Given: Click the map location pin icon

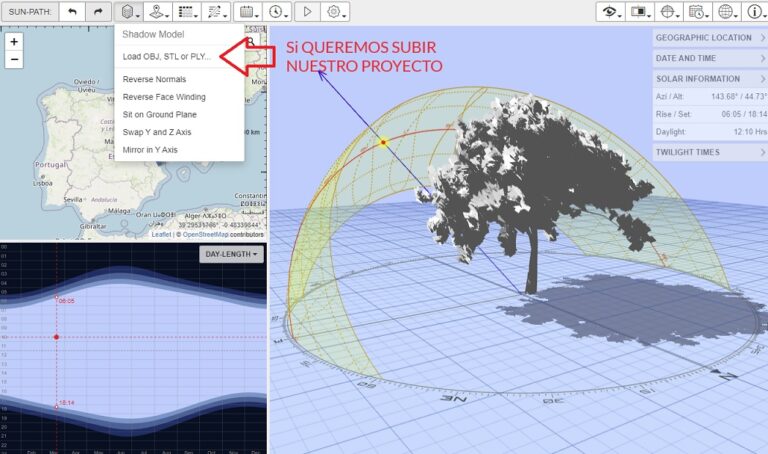Looking at the screenshot, I should tap(156, 12).
